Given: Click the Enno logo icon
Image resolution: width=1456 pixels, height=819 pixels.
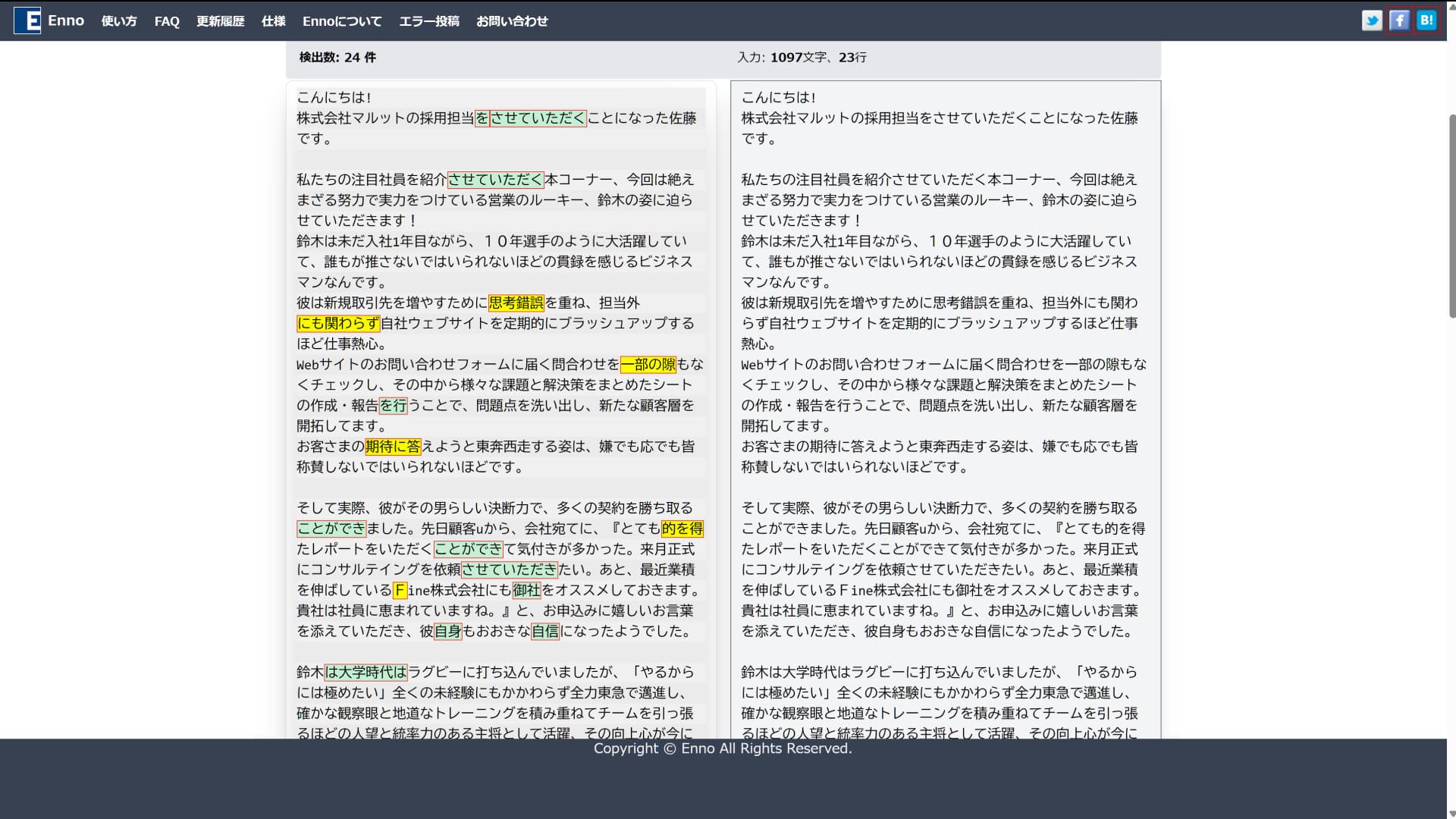Looking at the screenshot, I should [27, 20].
